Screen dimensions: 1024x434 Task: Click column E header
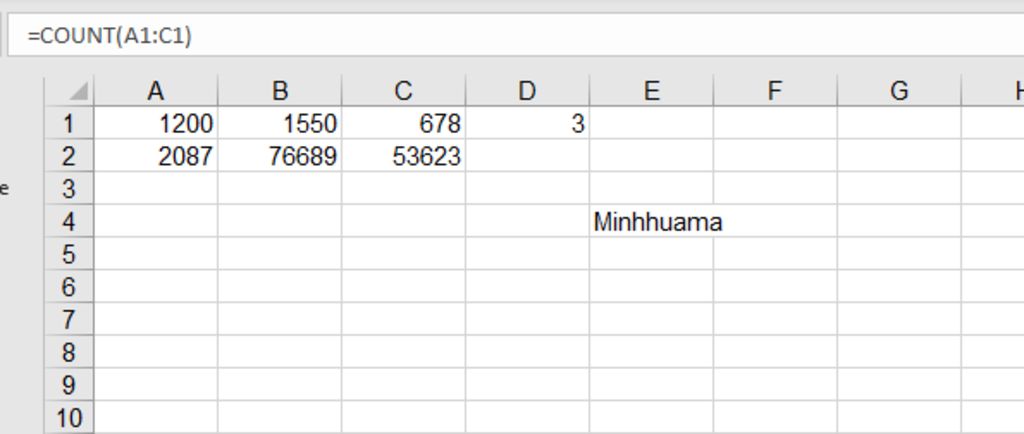[x=651, y=91]
